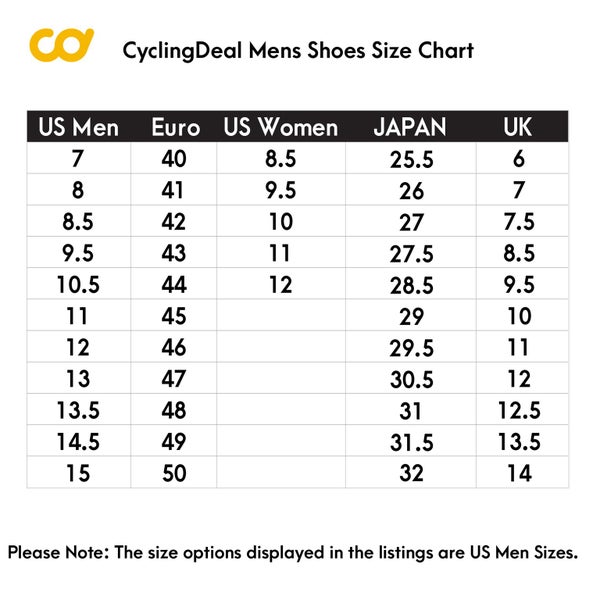Click US Men size 14.5 cell
Viewport: 600px width, 600px height.
pyautogui.click(x=78, y=443)
